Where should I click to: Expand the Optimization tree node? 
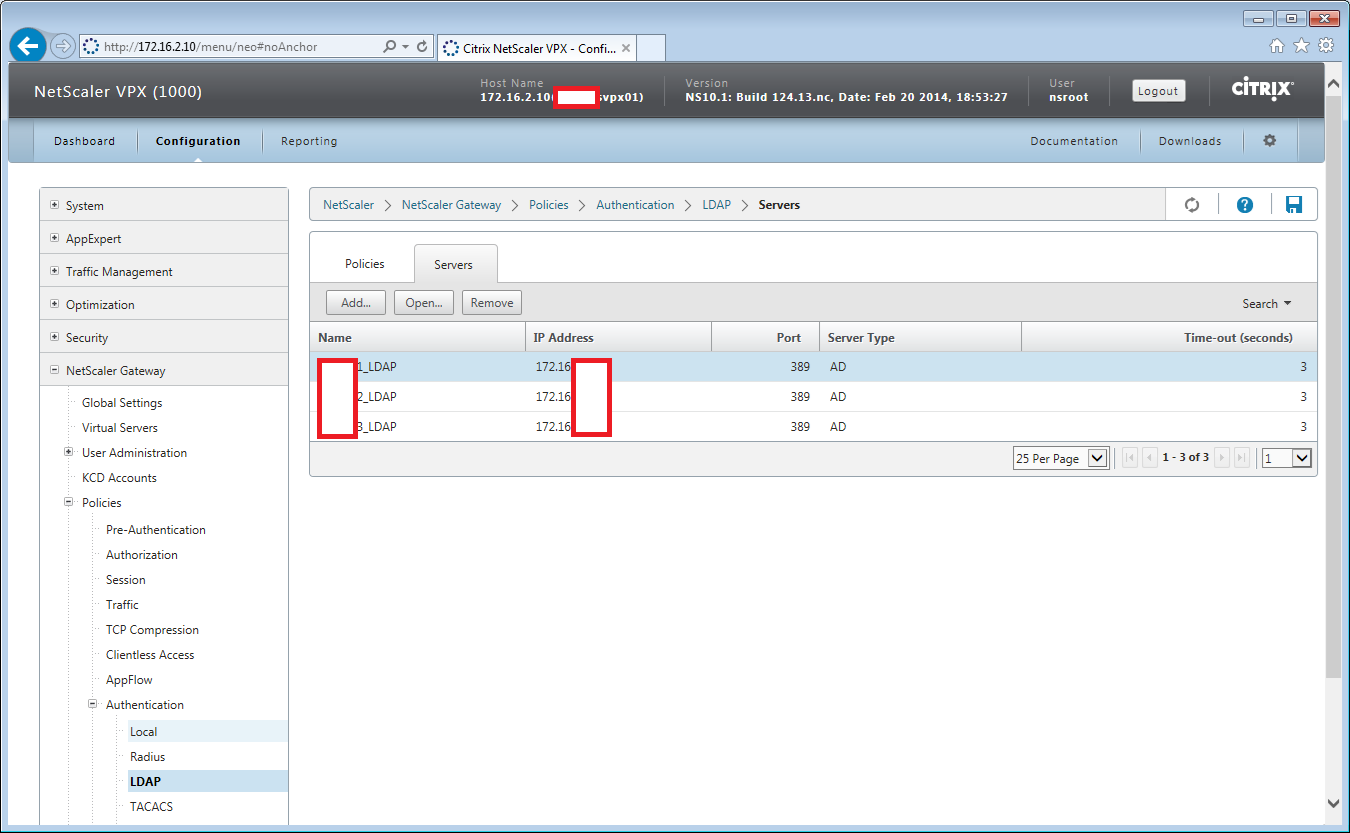point(55,304)
